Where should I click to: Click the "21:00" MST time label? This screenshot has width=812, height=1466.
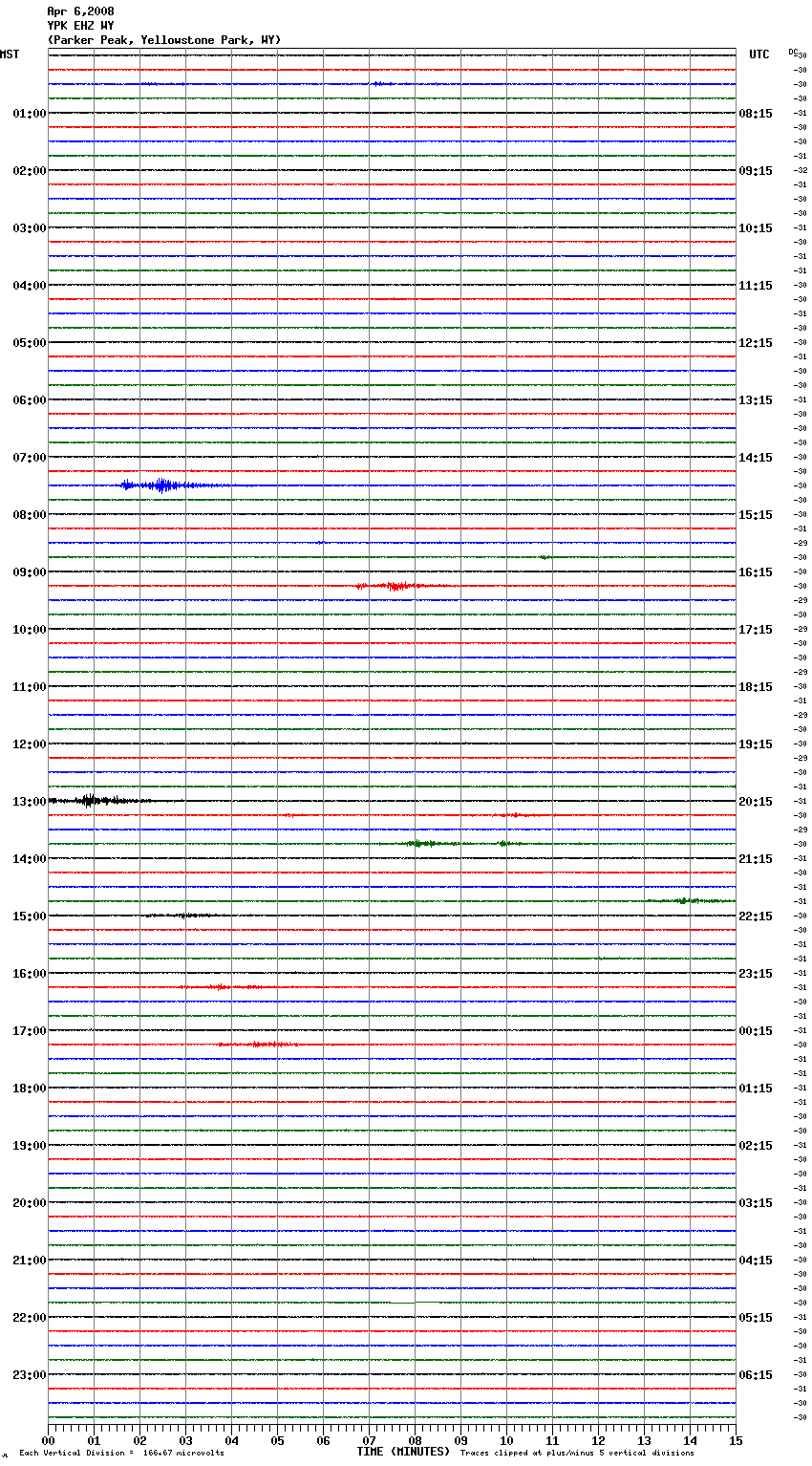30,1261
